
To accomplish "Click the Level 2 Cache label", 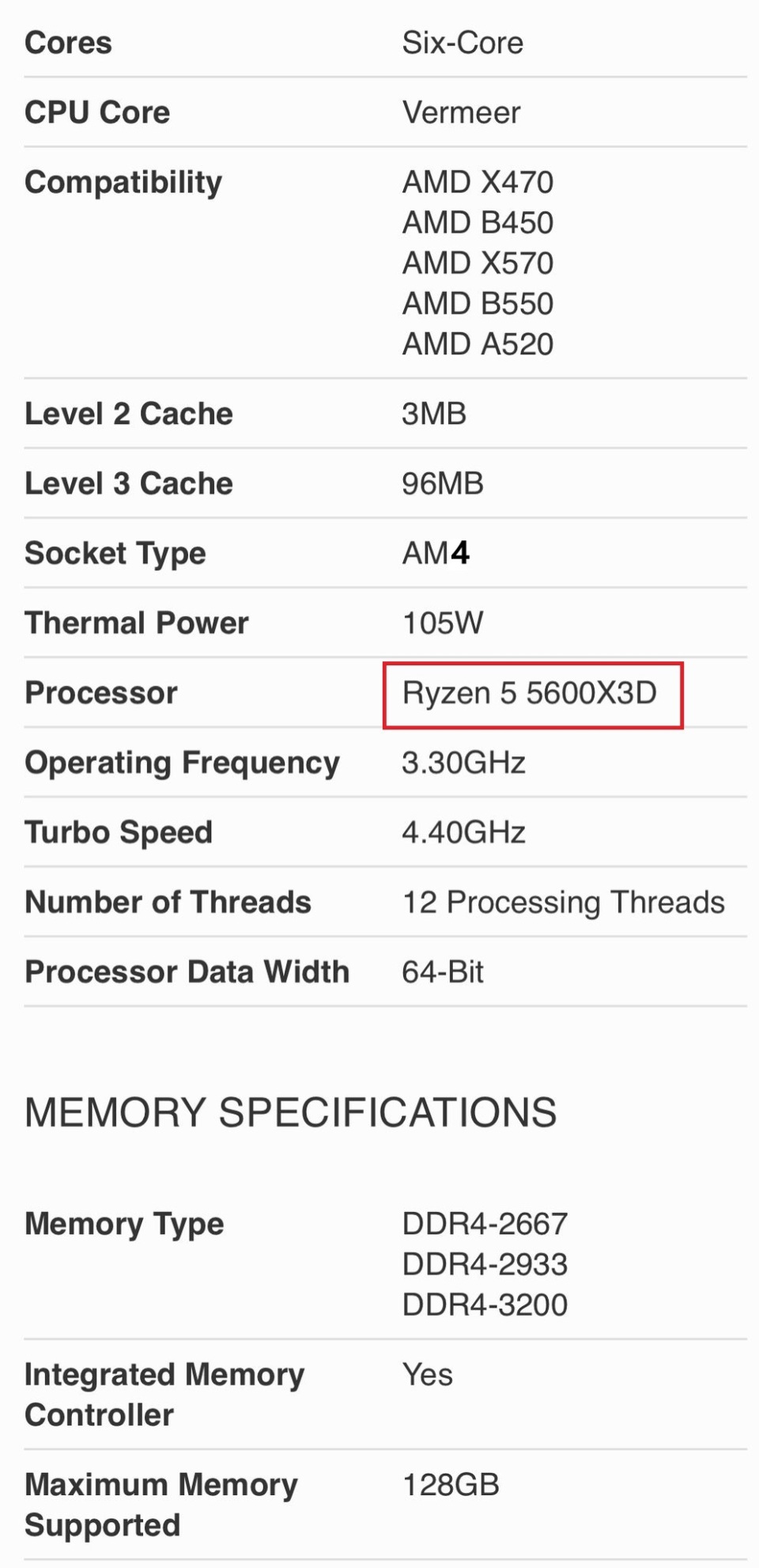I will click(x=129, y=414).
